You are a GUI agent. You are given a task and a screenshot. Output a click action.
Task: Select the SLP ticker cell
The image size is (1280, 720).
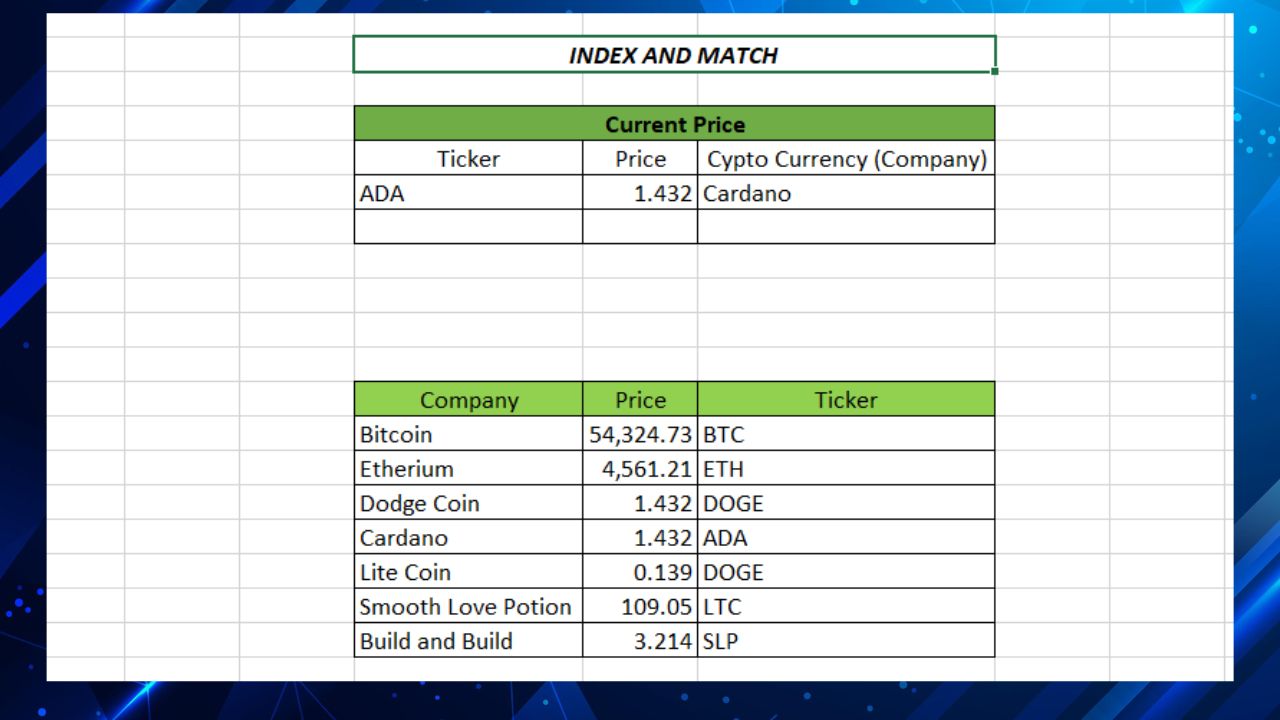[x=846, y=641]
